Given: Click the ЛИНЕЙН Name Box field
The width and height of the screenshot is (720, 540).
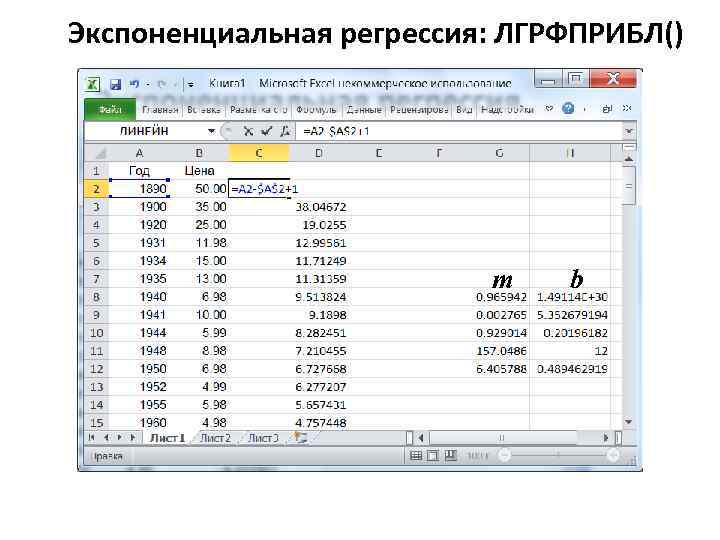Looking at the screenshot, I should [145, 131].
